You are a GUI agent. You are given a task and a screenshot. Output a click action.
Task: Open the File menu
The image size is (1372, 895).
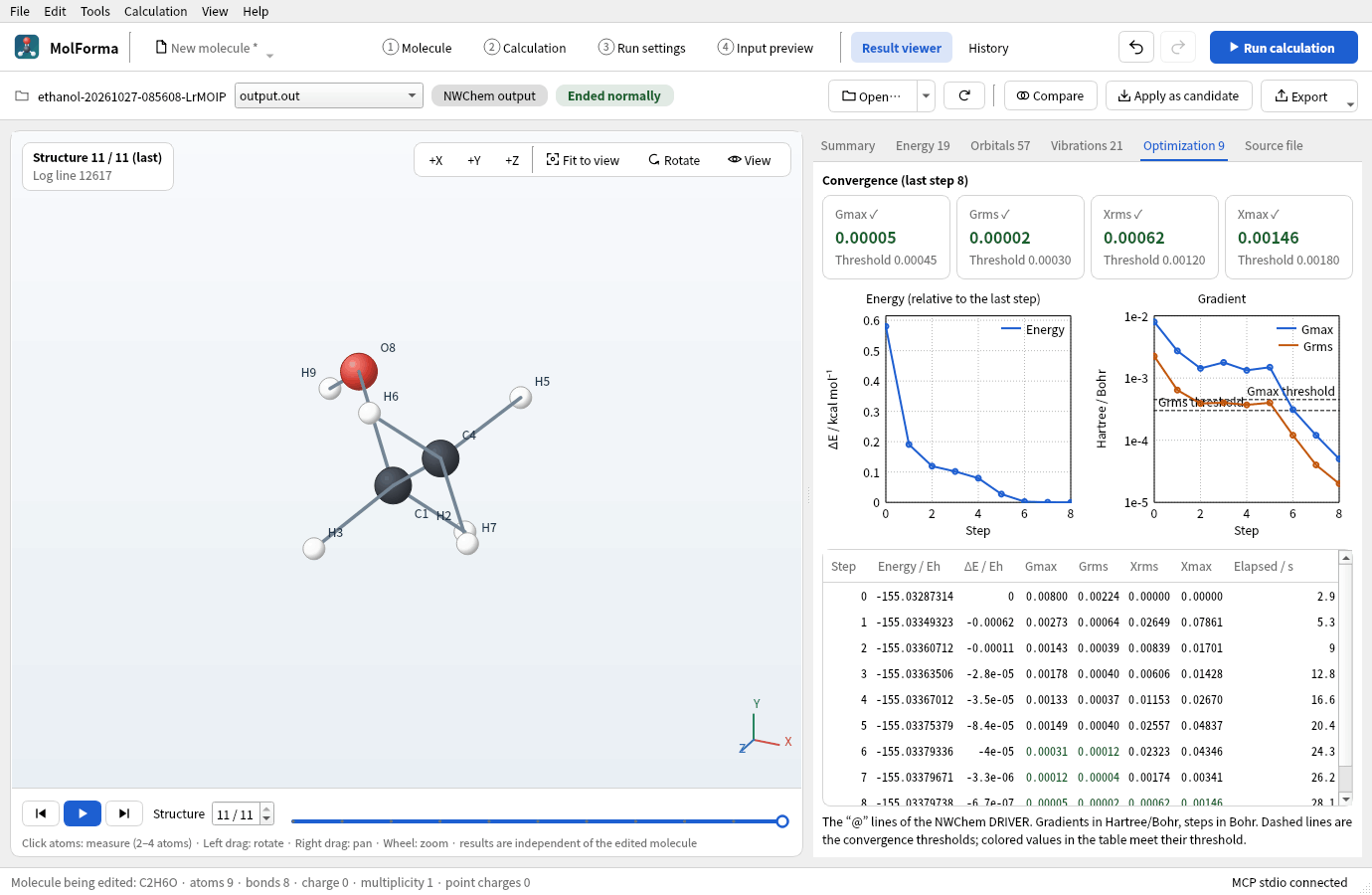coord(20,11)
